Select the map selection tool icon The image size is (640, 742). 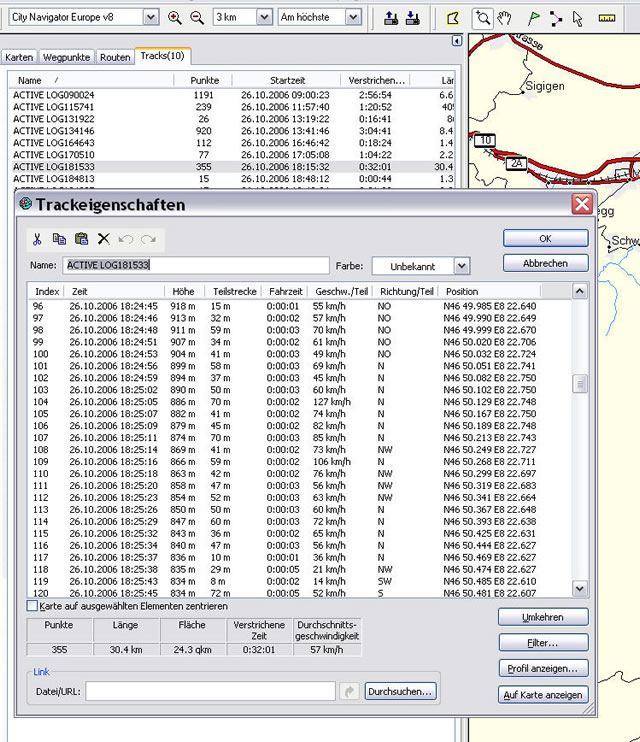point(453,18)
